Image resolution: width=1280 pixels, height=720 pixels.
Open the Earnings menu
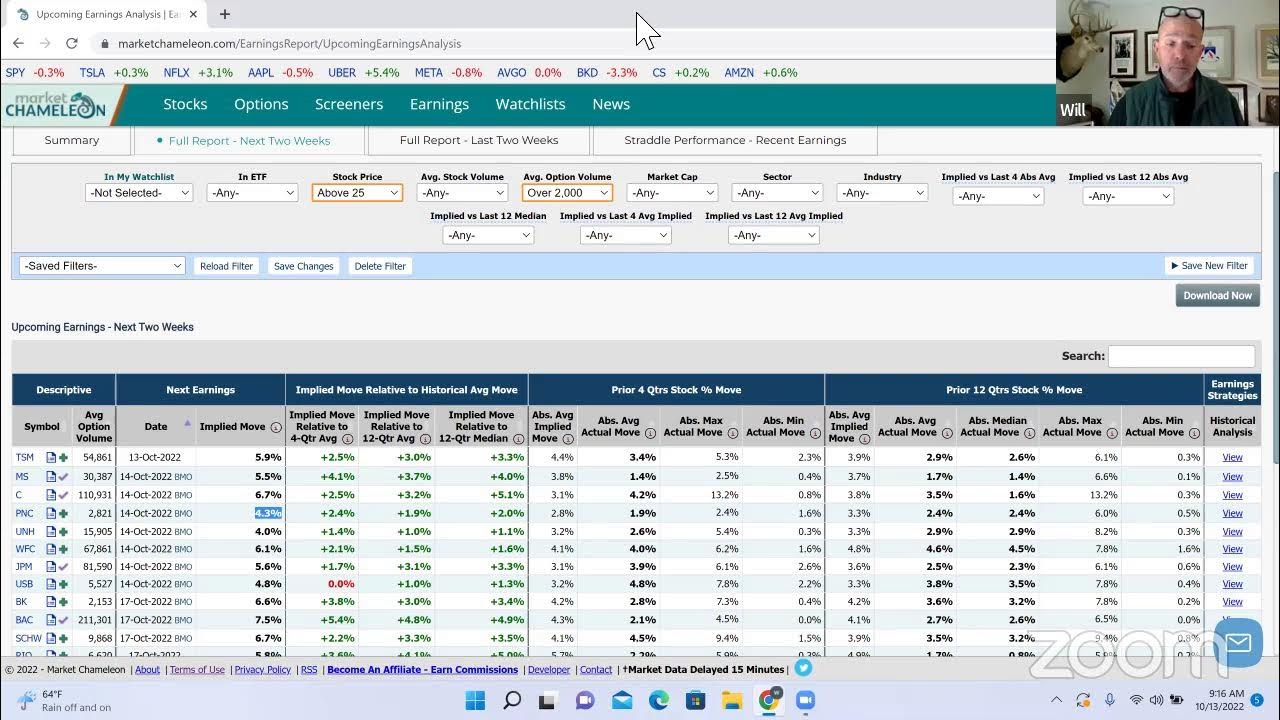(x=439, y=104)
